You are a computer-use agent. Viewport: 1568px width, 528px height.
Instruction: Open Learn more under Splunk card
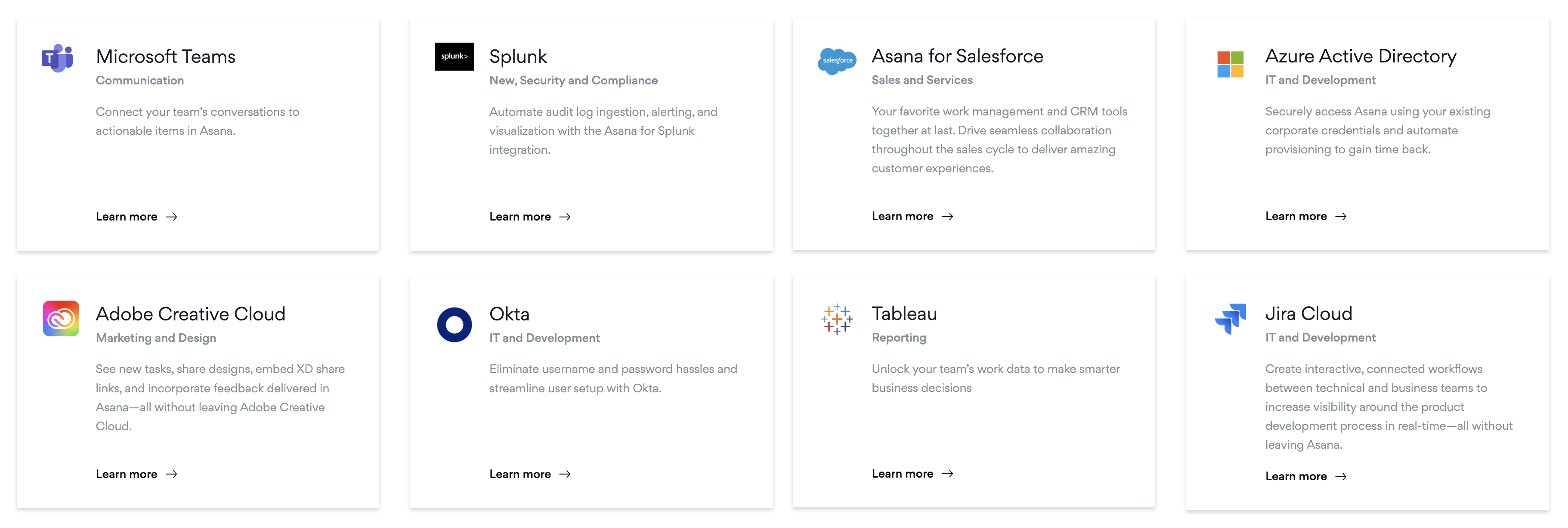point(530,217)
